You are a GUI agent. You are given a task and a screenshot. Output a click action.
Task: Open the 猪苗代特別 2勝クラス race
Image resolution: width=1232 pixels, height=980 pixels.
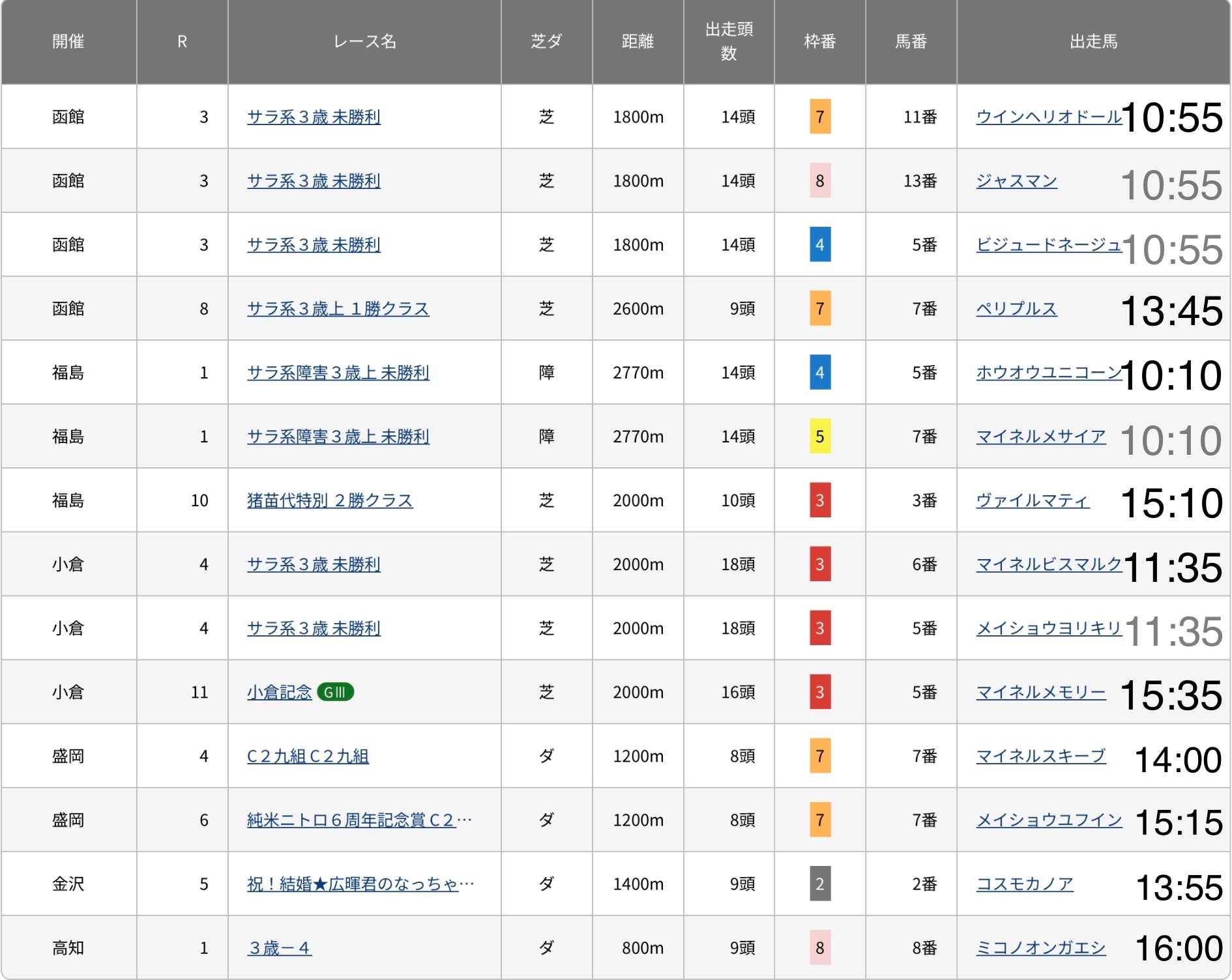tap(330, 500)
